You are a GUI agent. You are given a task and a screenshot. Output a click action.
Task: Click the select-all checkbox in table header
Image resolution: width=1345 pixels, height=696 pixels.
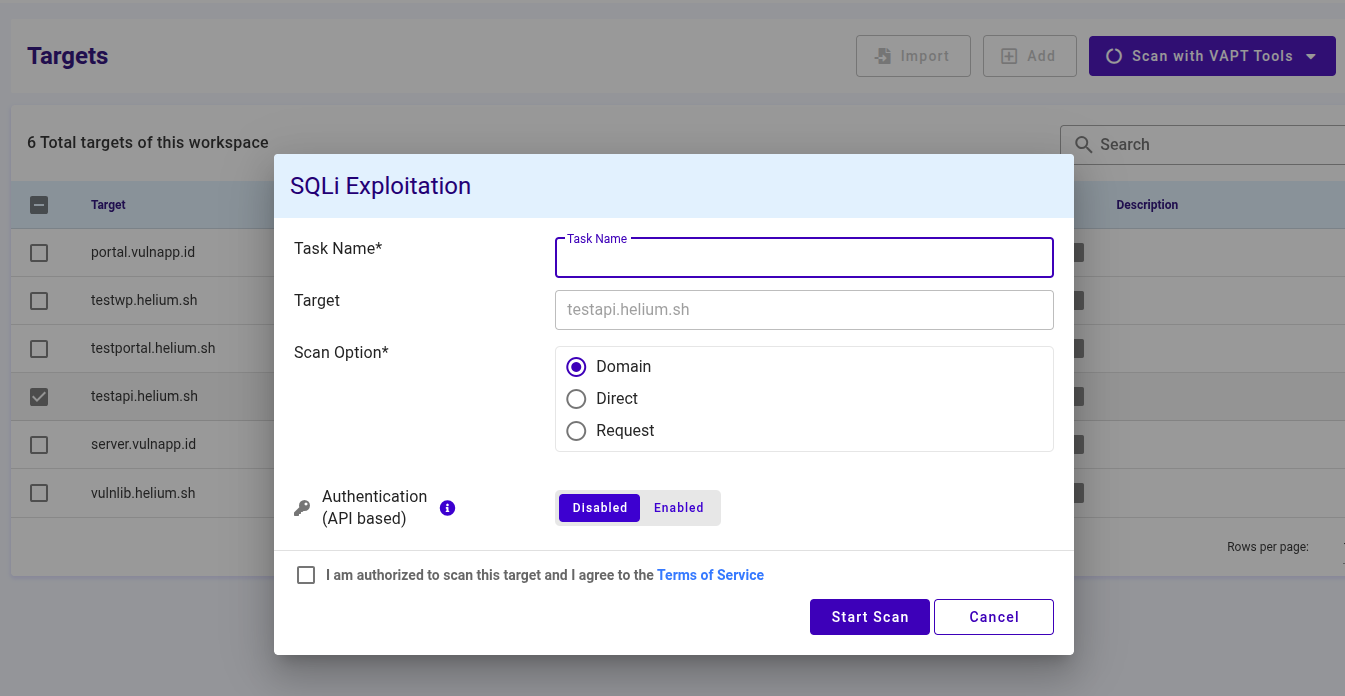pos(39,205)
